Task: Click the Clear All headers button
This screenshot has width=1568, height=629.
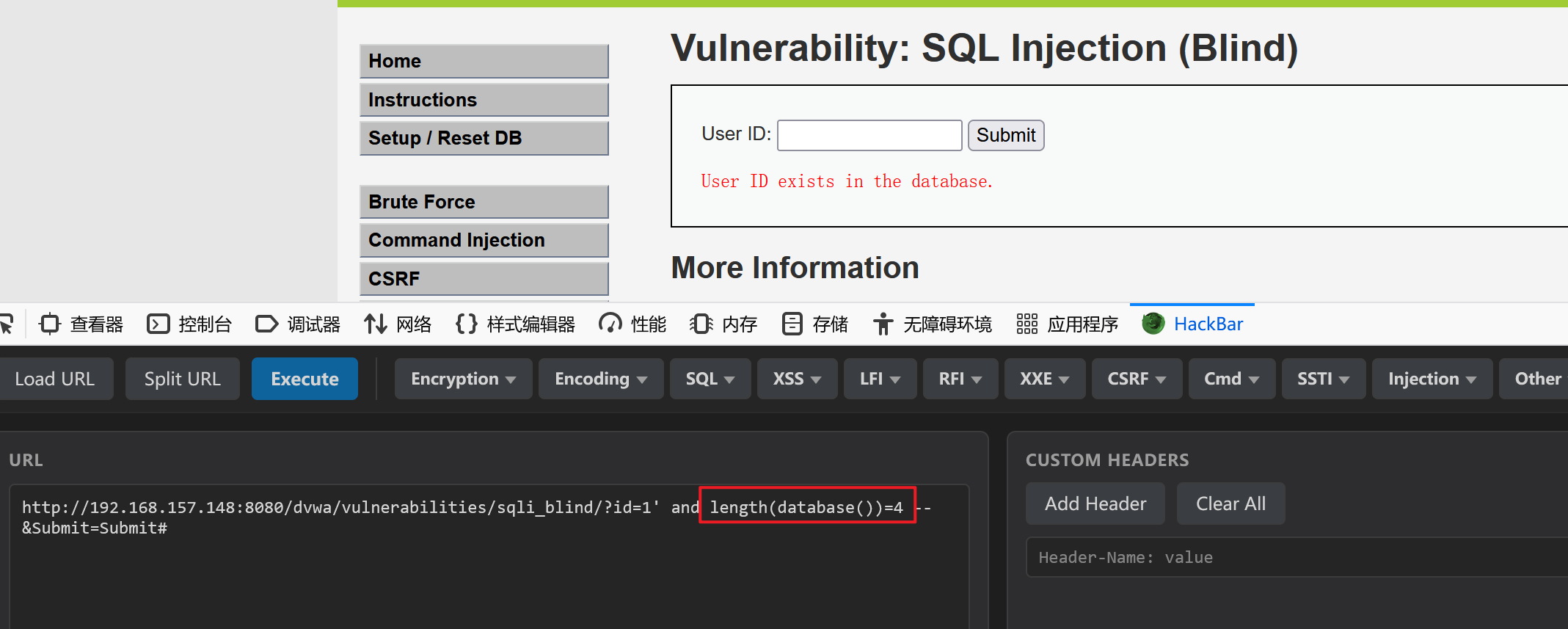Action: (x=1230, y=503)
